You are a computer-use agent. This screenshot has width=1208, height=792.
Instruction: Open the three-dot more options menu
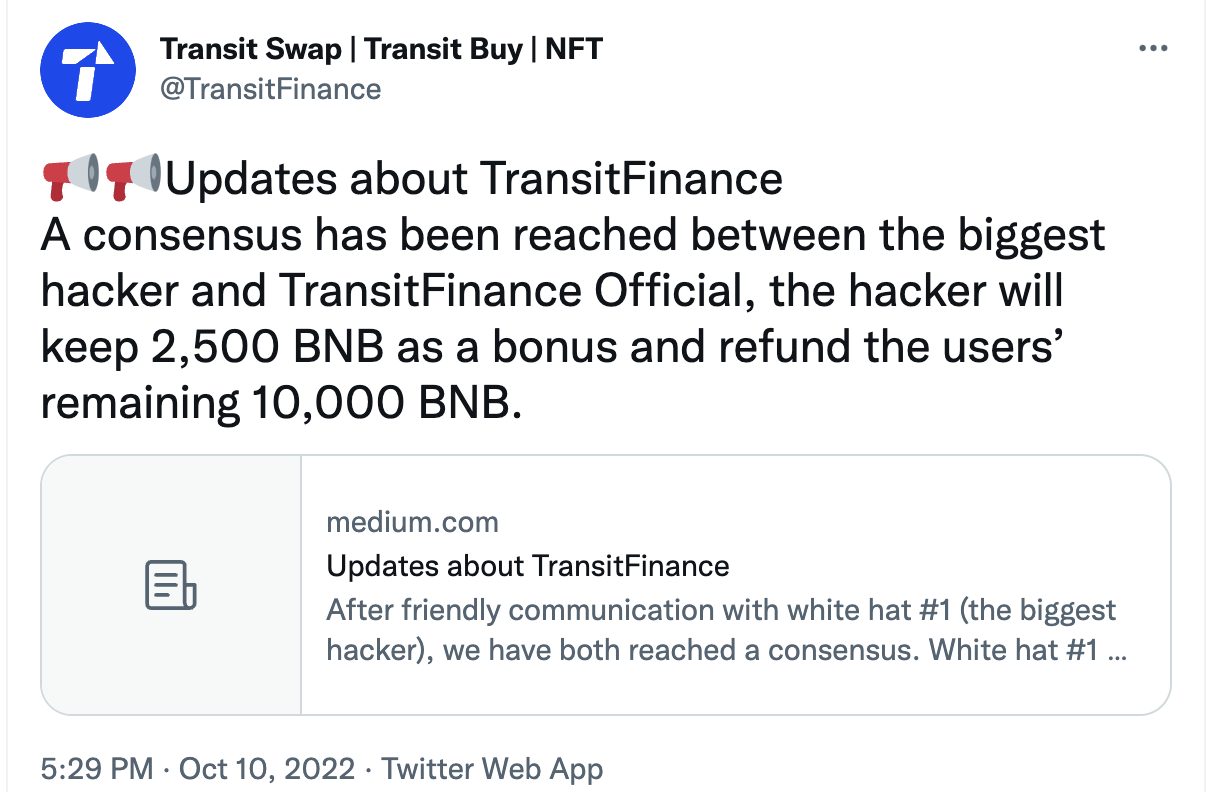[x=1153, y=49]
